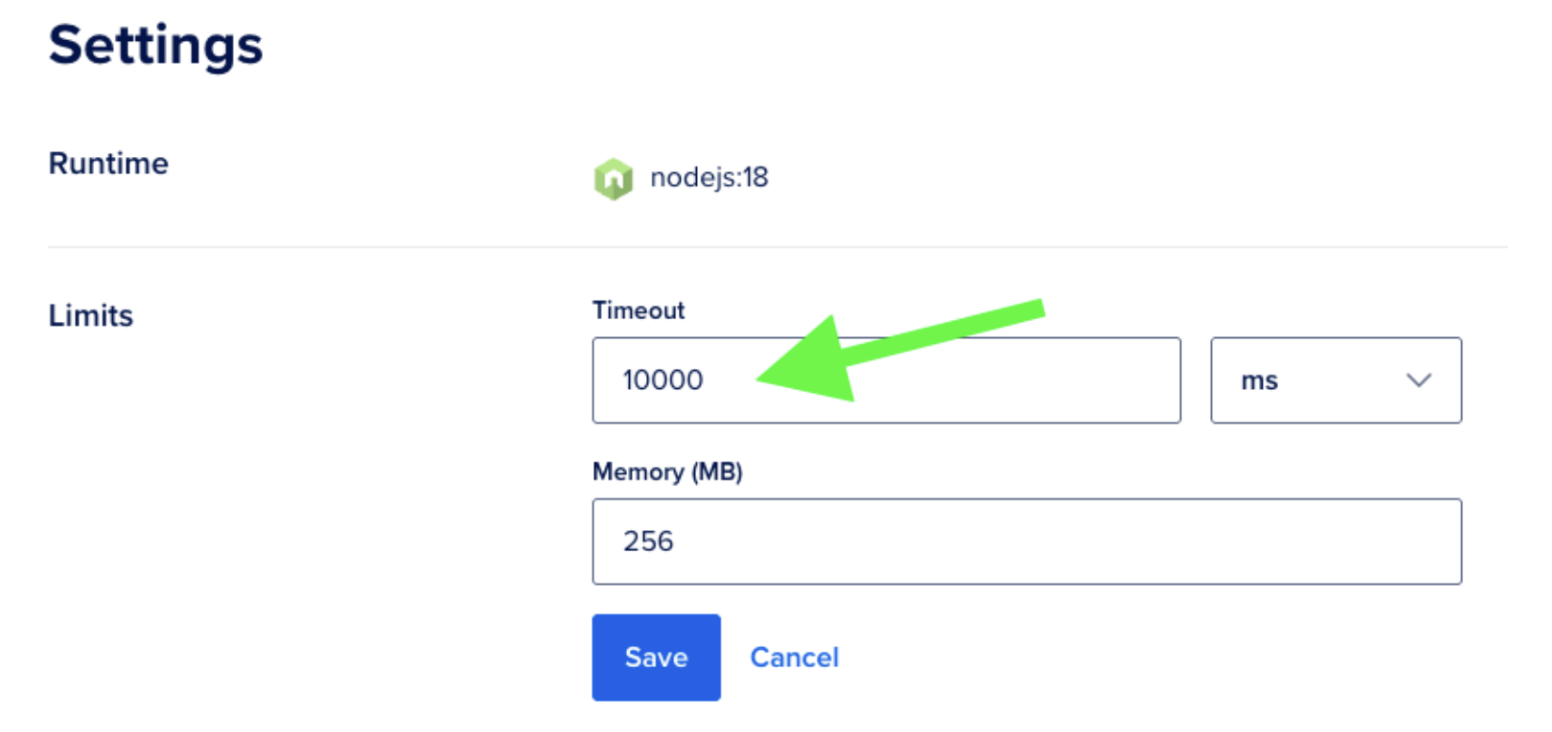Viewport: 1552px width, 732px height.
Task: Select the Timeout field label
Action: pyautogui.click(x=638, y=310)
